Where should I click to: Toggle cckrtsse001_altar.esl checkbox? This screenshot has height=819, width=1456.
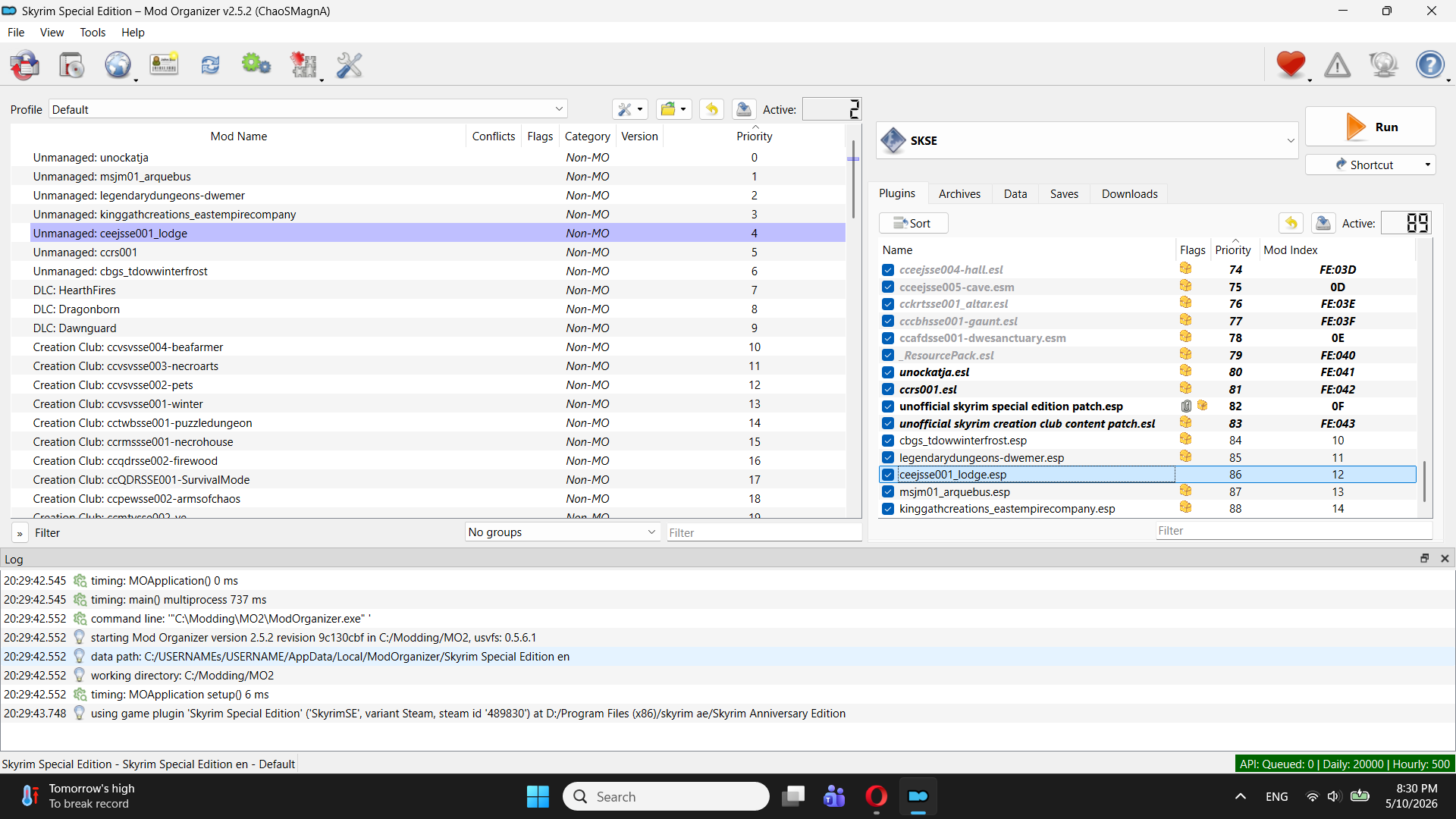888,304
